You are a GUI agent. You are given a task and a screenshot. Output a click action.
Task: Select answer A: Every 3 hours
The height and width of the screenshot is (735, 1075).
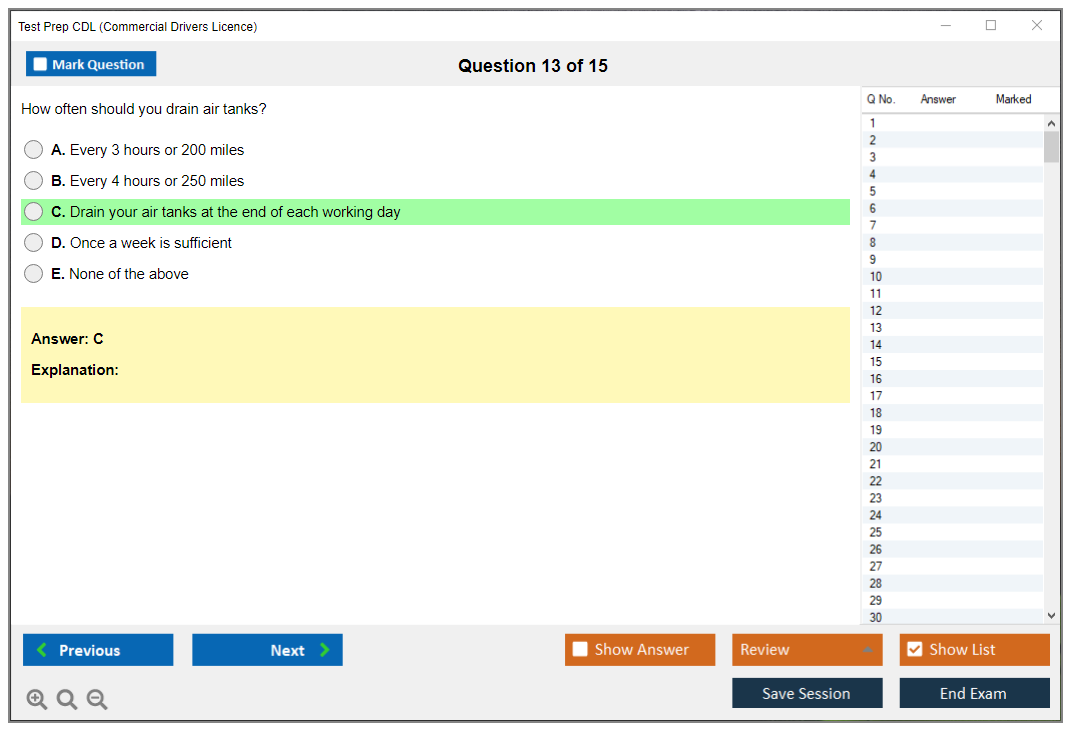click(34, 150)
